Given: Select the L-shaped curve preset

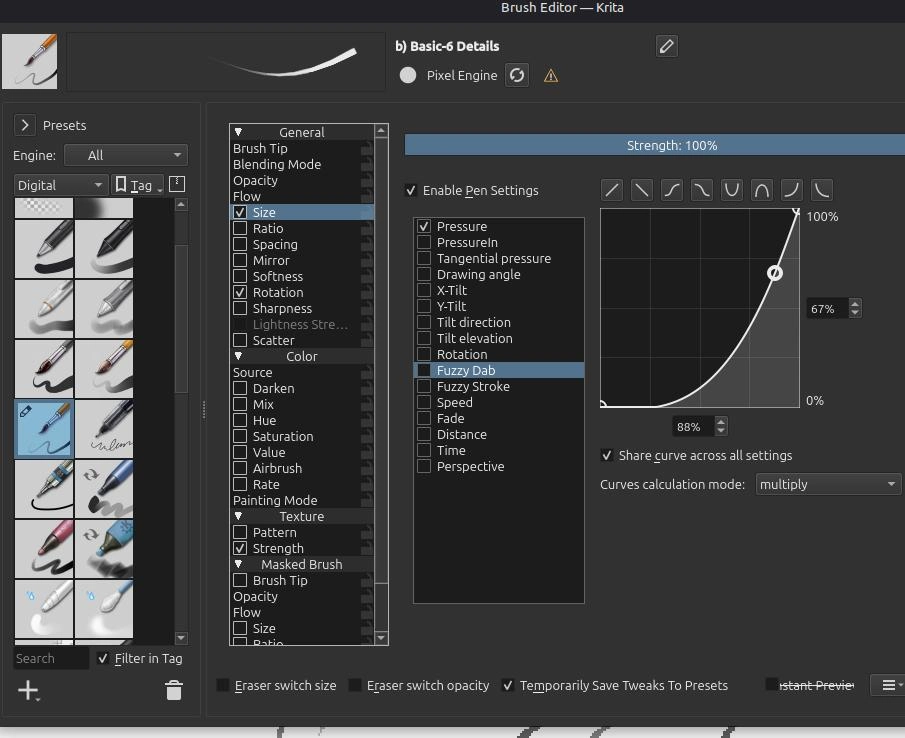Looking at the screenshot, I should coord(822,190).
